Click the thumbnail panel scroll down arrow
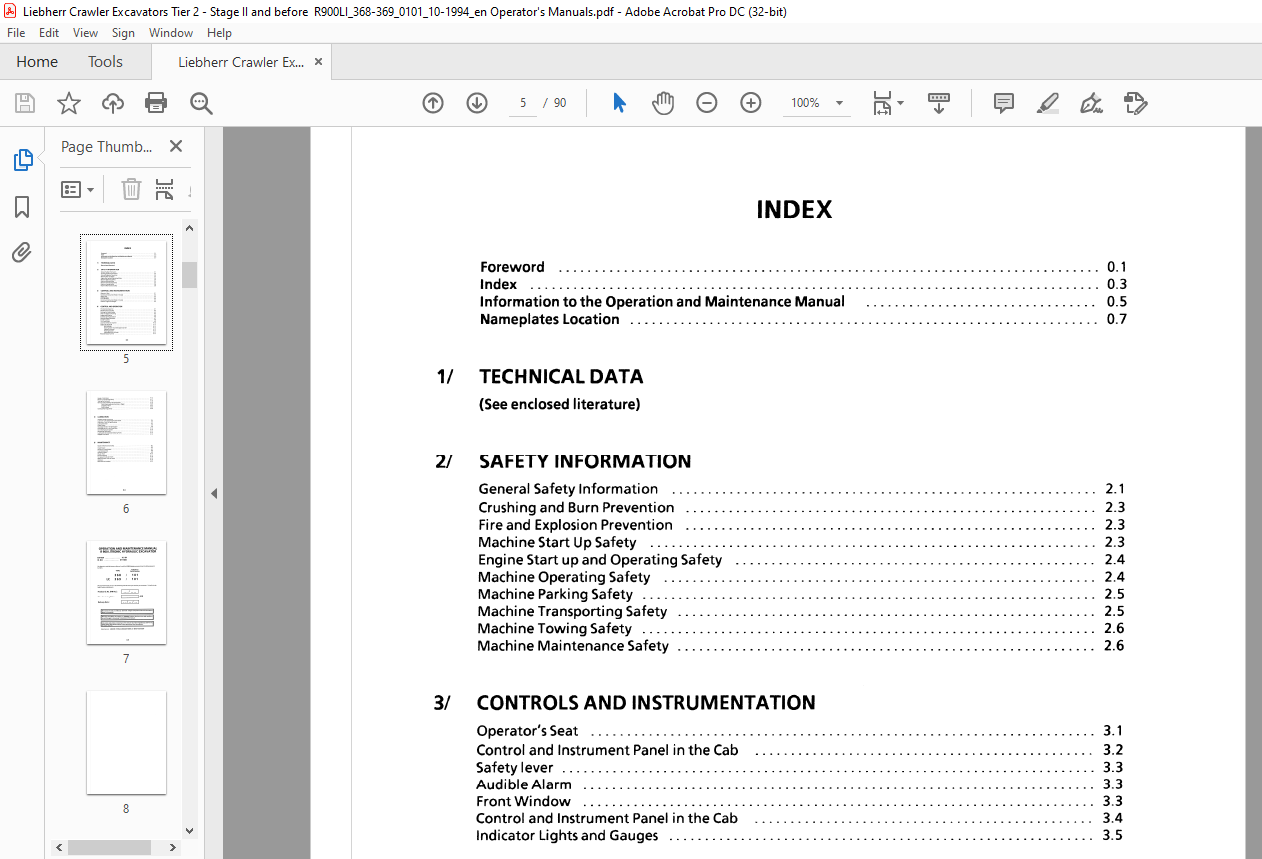 190,830
